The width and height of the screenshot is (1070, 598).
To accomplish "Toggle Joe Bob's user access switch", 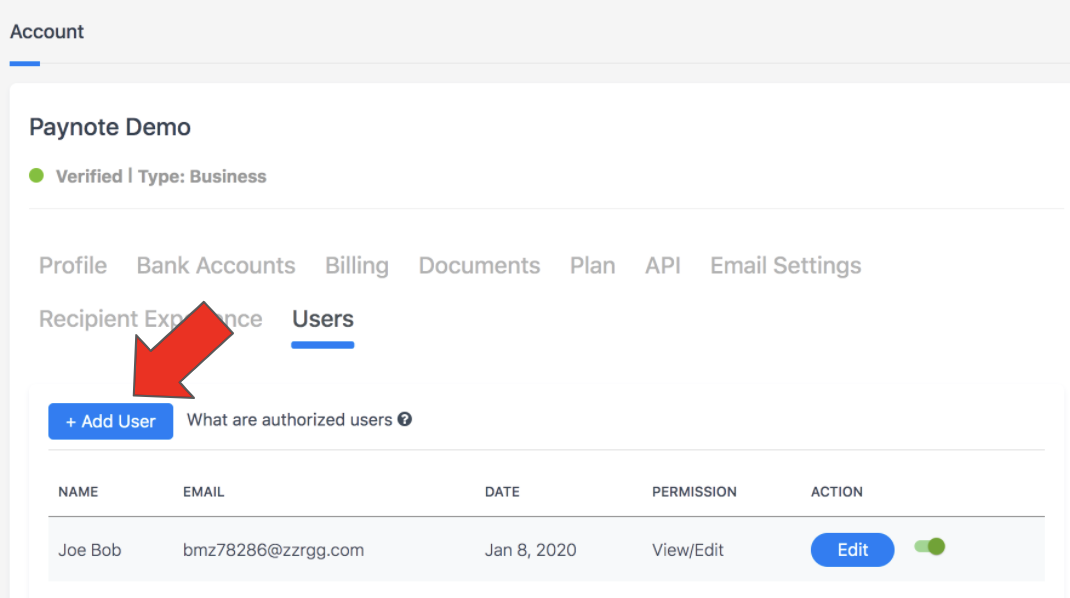I will pyautogui.click(x=929, y=547).
